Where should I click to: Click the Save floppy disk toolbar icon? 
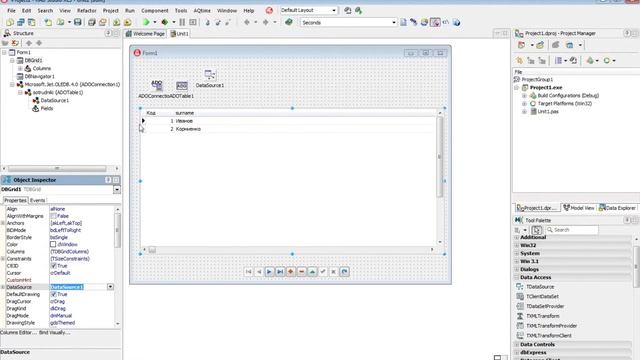(x=78, y=22)
